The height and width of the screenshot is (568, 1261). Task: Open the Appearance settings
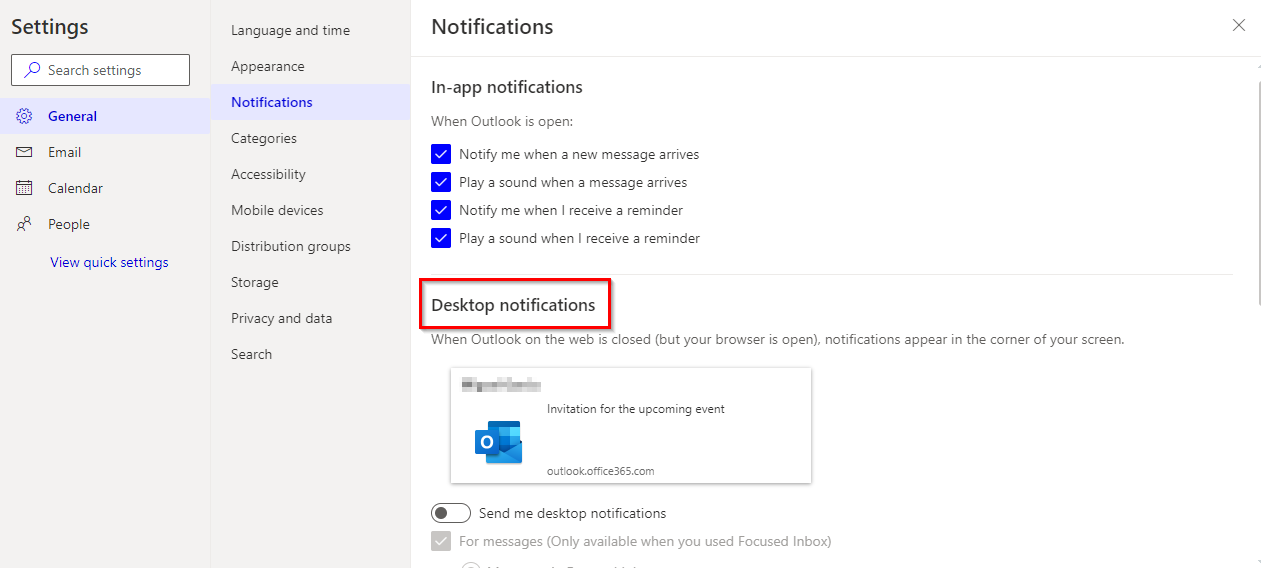[x=310, y=66]
